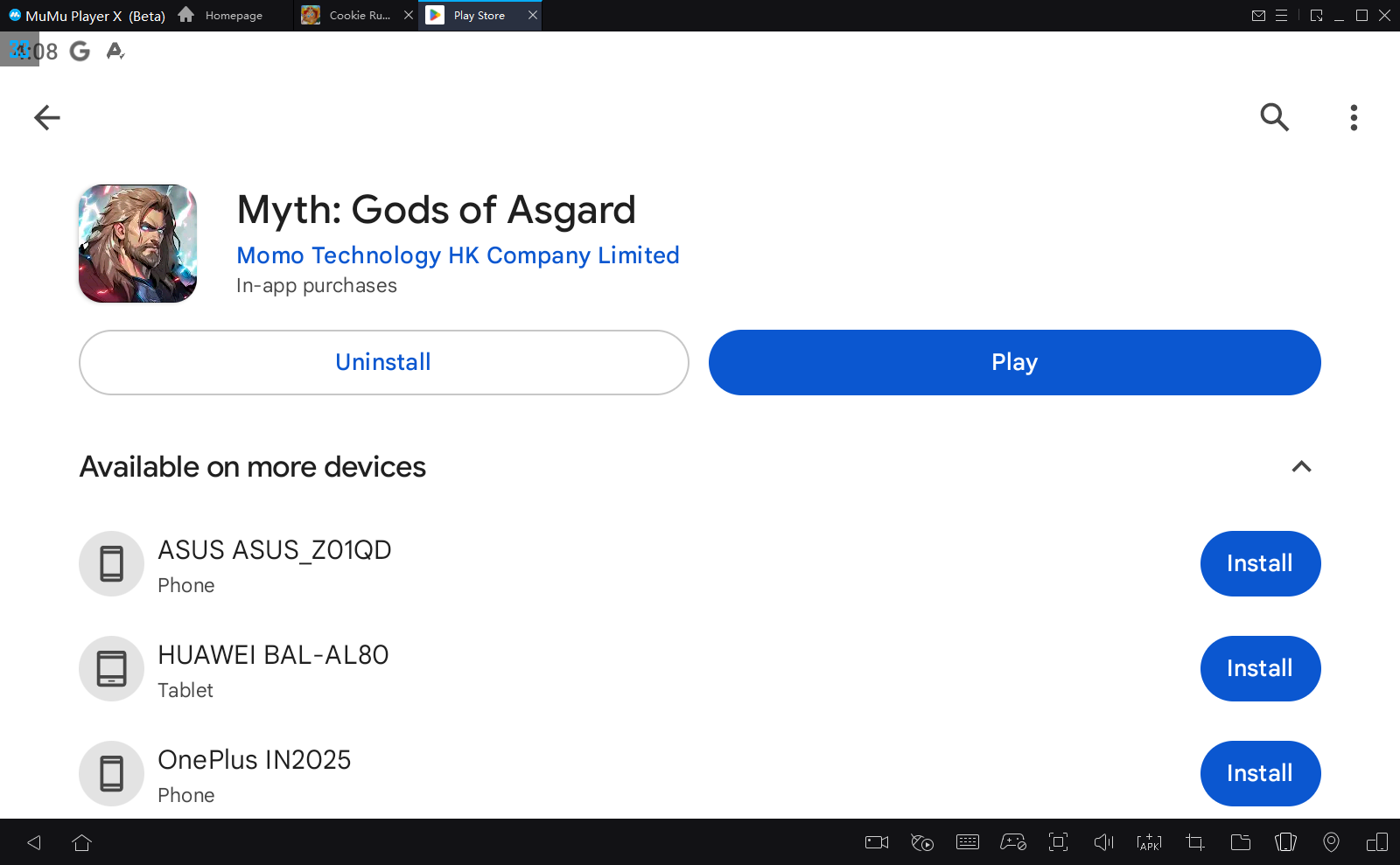The image size is (1400, 865).
Task: Click the rotate screen icon
Action: (1285, 842)
